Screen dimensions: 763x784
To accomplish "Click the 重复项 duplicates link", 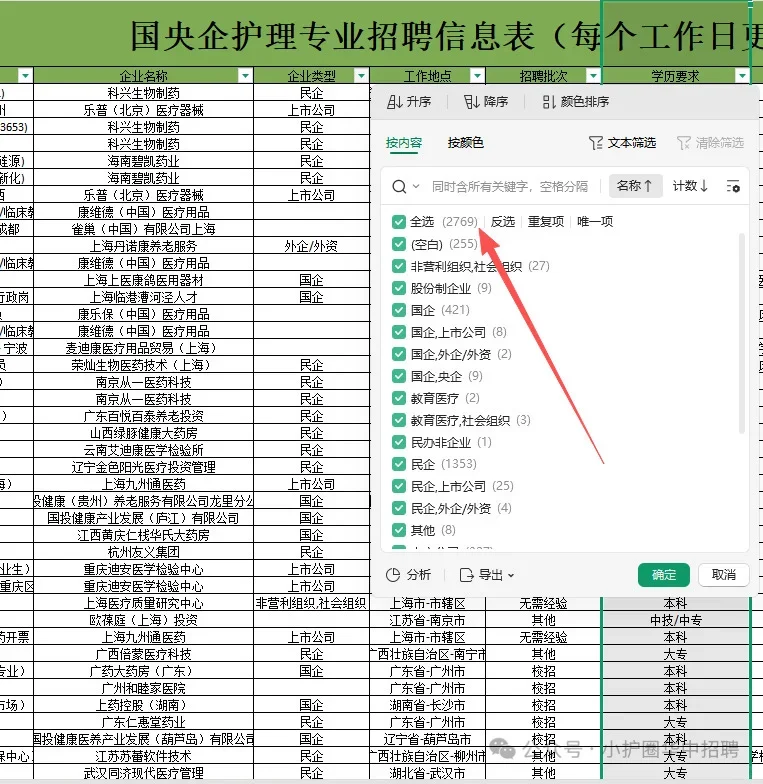I will coord(546,222).
